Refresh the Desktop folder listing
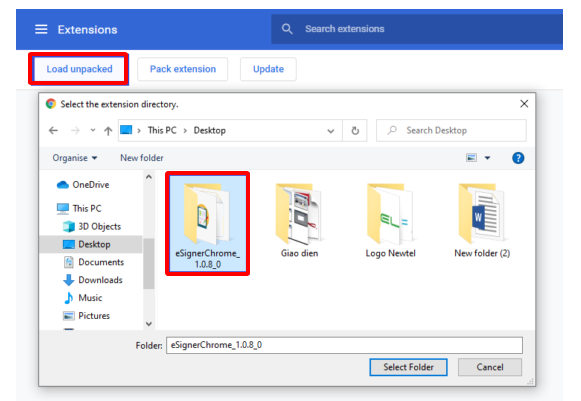This screenshot has width=581, height=401. pyautogui.click(x=355, y=131)
